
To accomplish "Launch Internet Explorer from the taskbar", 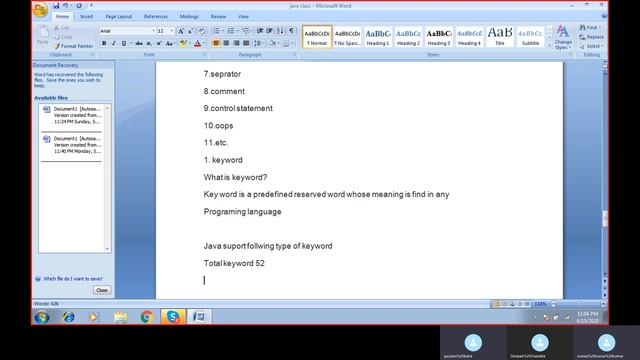I will click(x=68, y=317).
